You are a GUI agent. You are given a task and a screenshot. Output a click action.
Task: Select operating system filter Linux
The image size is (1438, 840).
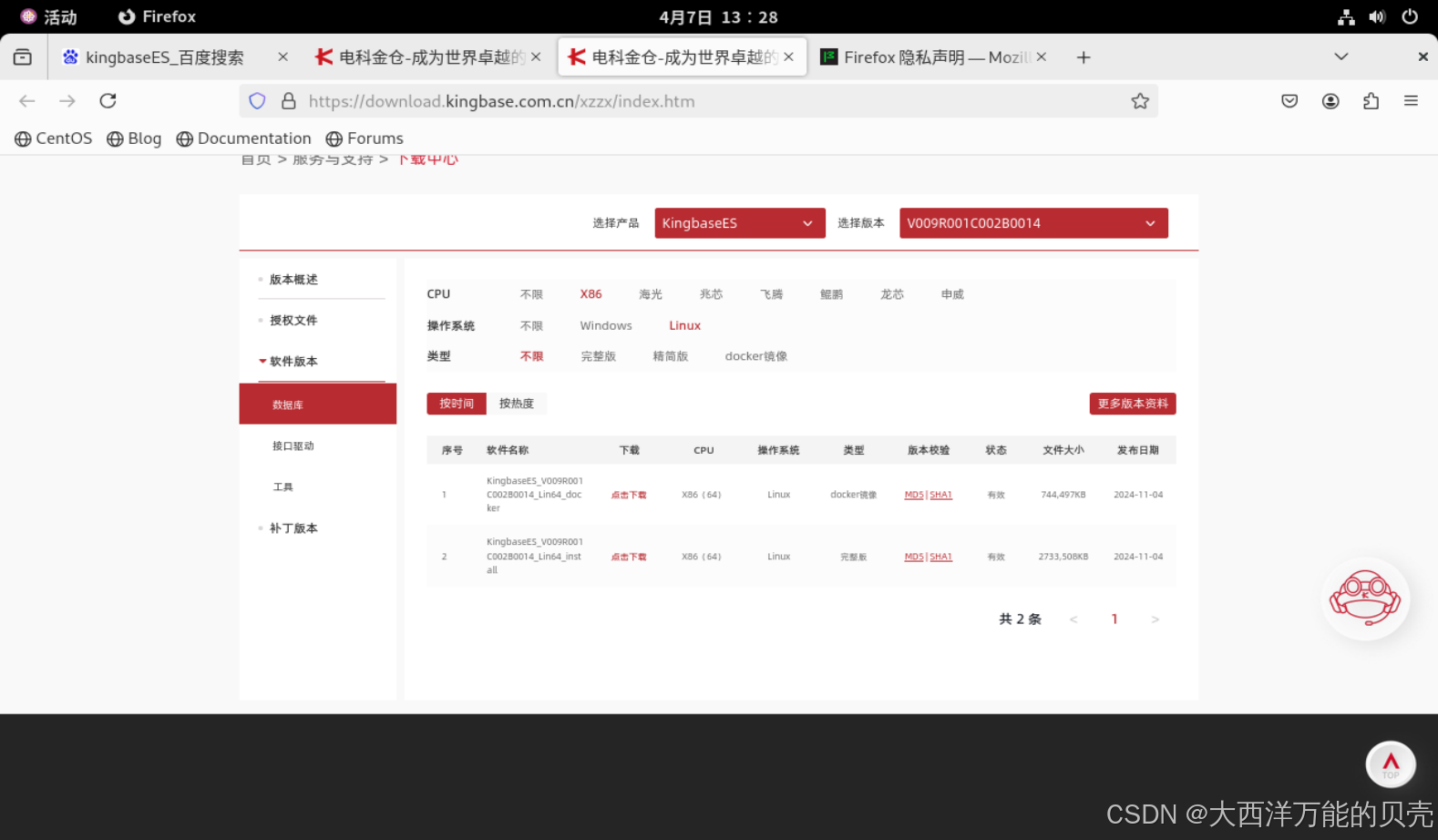(685, 325)
